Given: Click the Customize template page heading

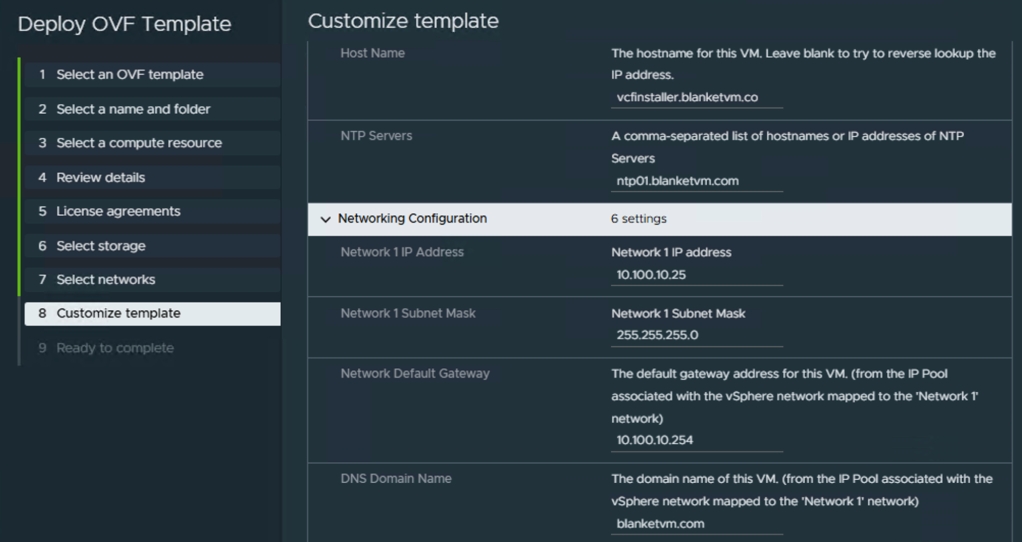Looking at the screenshot, I should (403, 21).
